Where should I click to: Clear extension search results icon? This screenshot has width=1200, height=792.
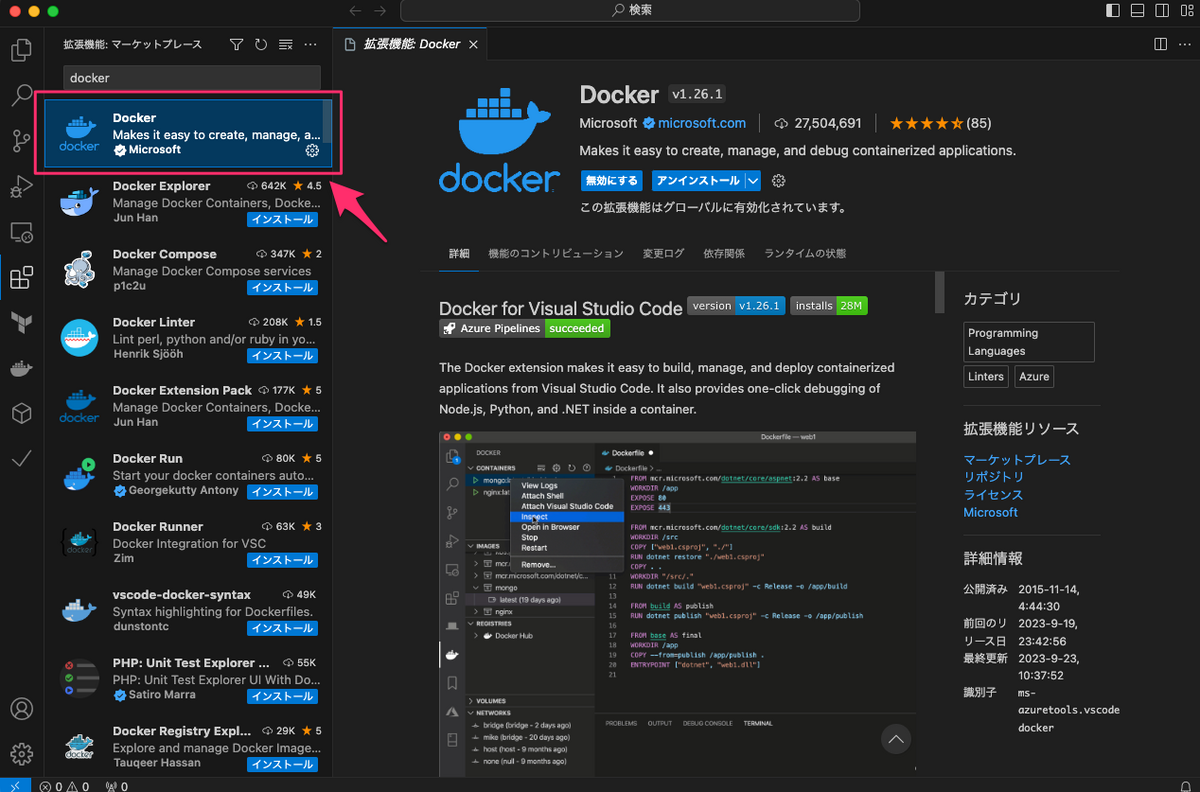(285, 44)
